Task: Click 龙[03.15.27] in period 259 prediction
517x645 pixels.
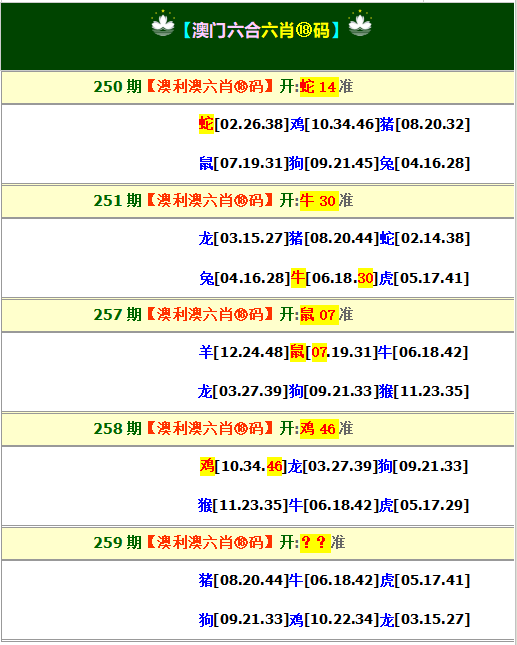Action: click(x=424, y=619)
